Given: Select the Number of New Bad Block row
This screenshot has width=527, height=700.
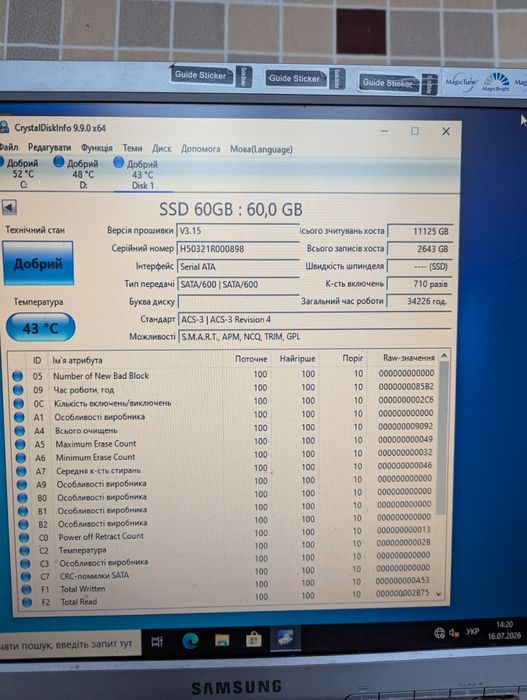Looking at the screenshot, I should [x=223, y=375].
